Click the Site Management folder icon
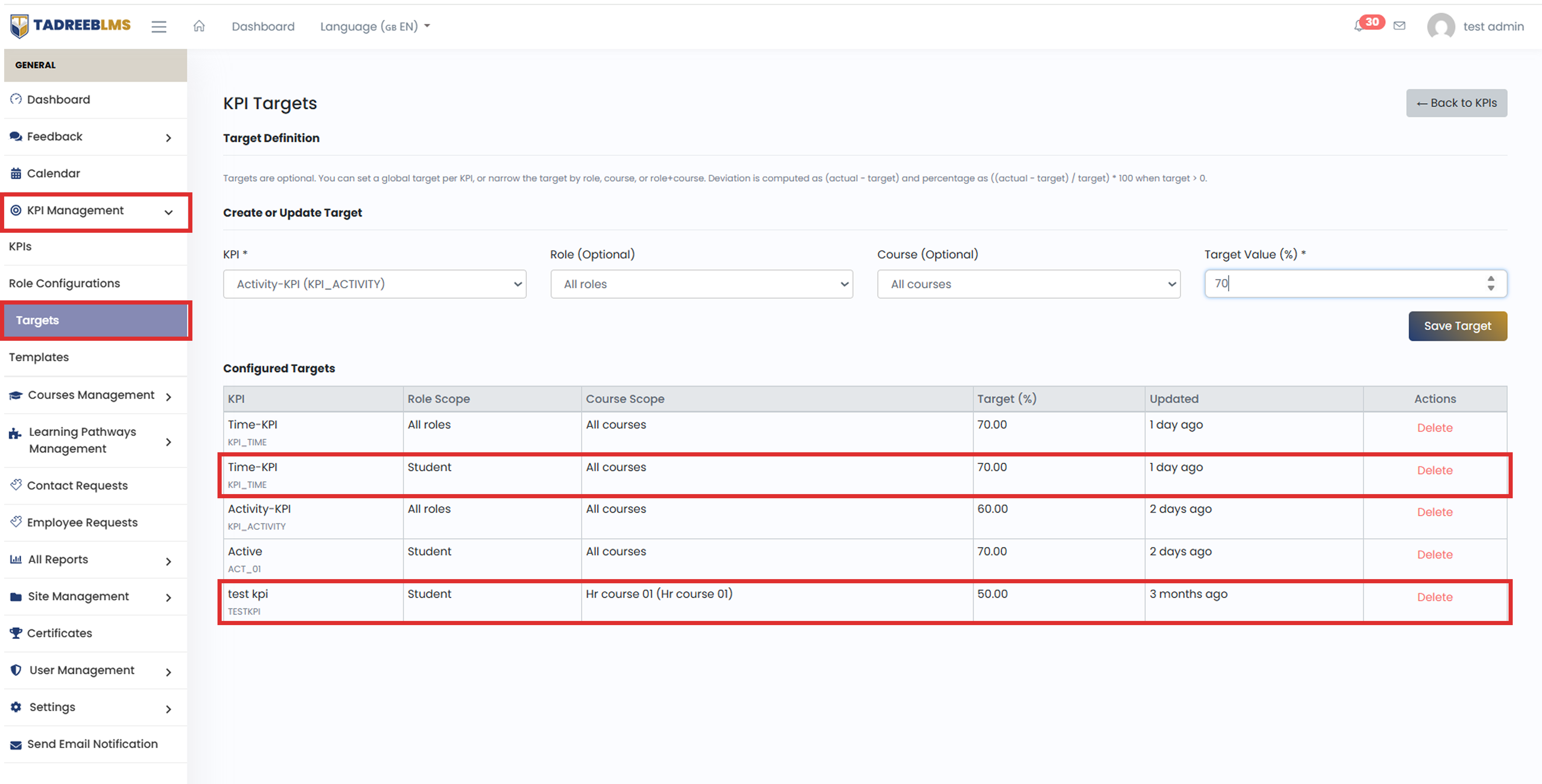This screenshot has width=1542, height=784. [16, 597]
